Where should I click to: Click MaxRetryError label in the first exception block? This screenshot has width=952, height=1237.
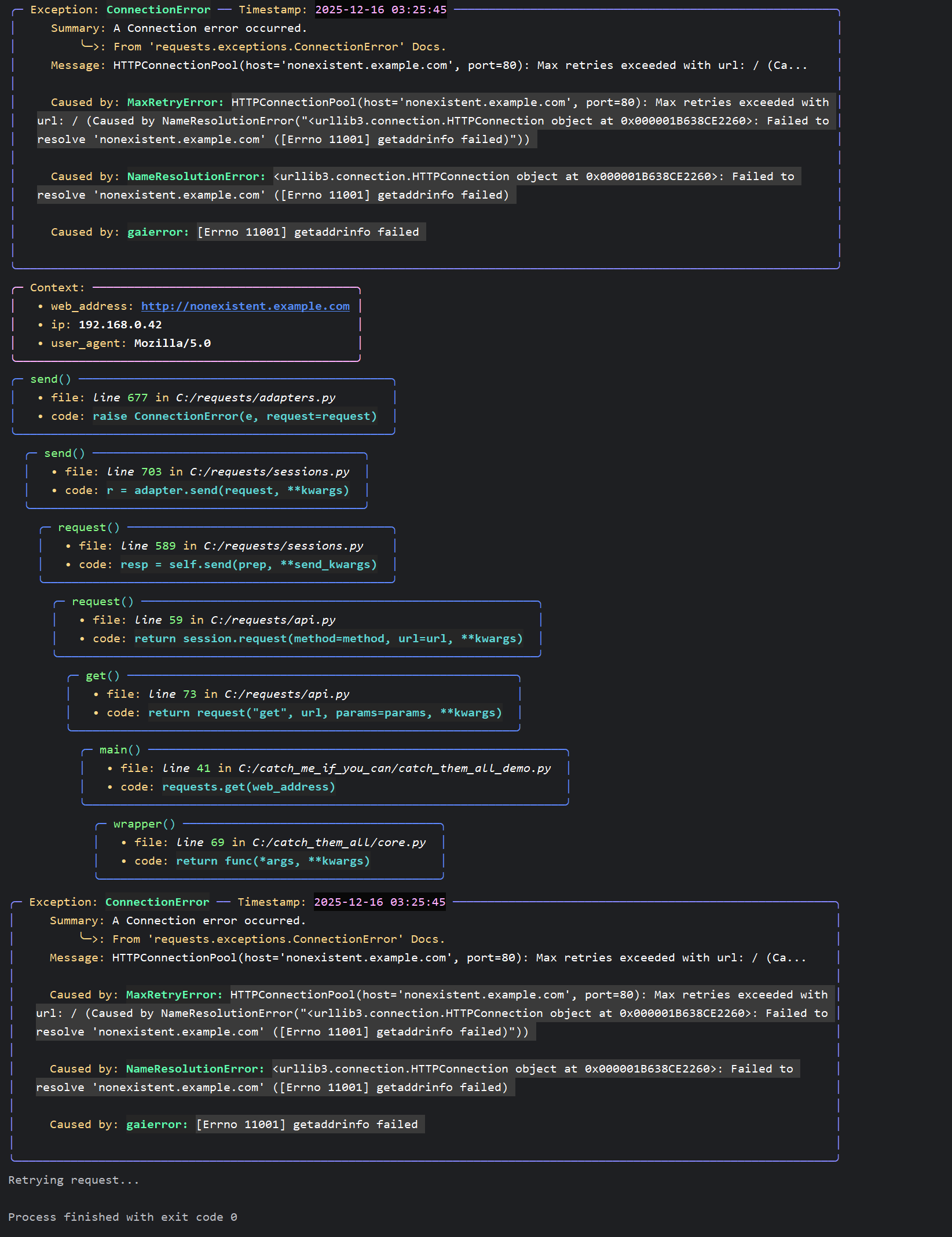(x=175, y=103)
